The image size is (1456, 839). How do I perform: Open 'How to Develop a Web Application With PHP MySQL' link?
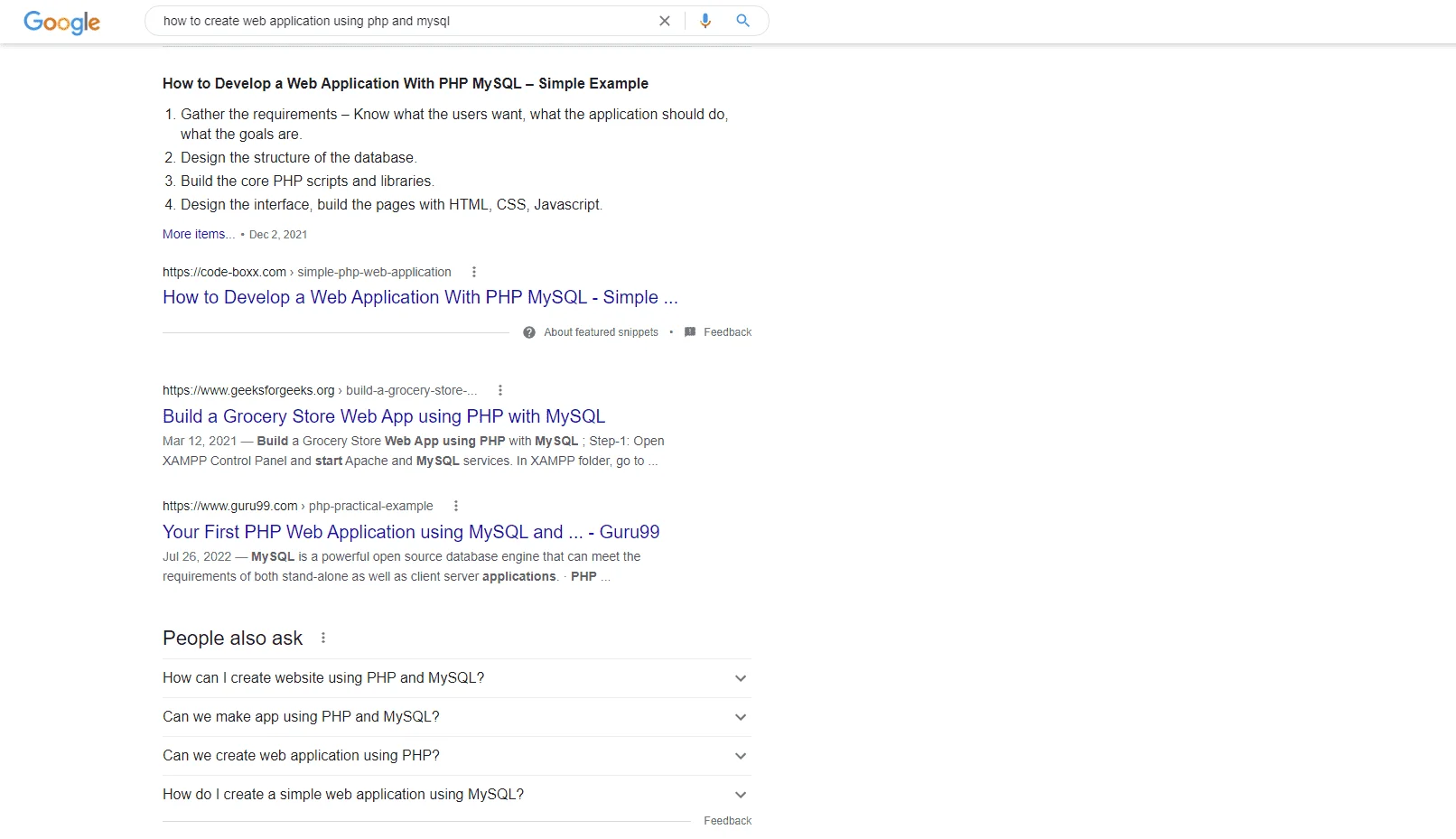coord(420,297)
